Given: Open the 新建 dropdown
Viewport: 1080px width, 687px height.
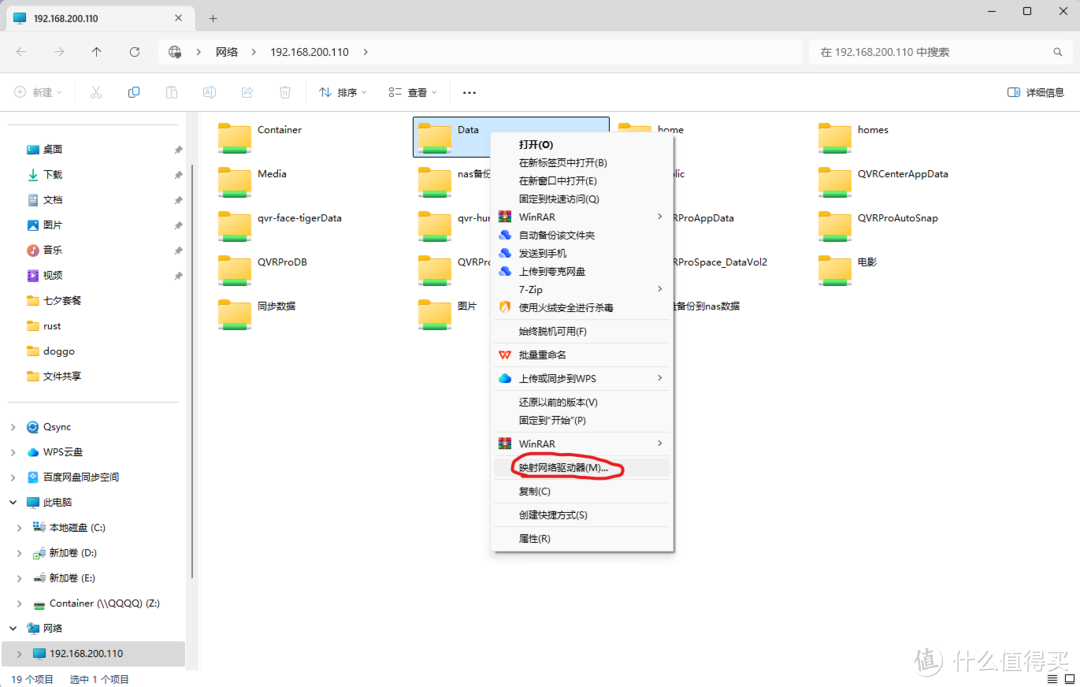Looking at the screenshot, I should click(38, 92).
